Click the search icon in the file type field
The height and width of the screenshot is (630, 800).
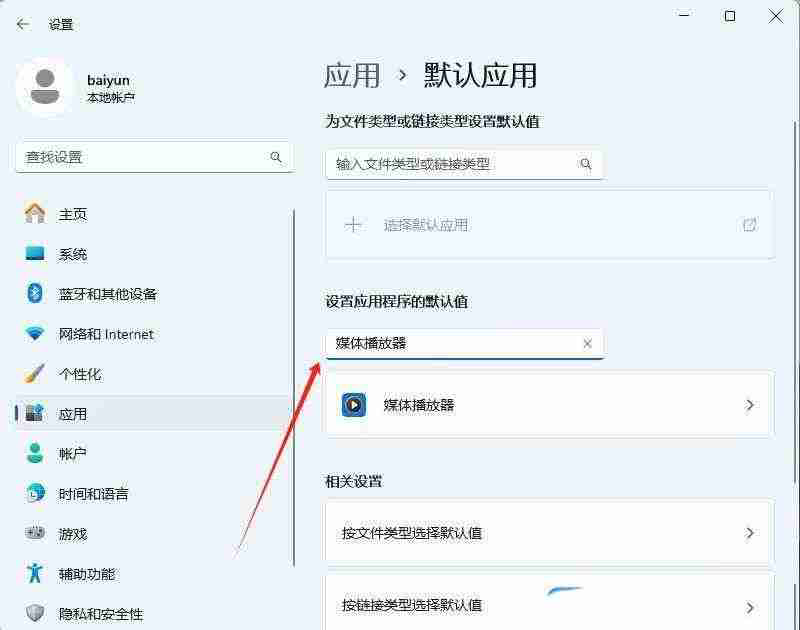586,164
